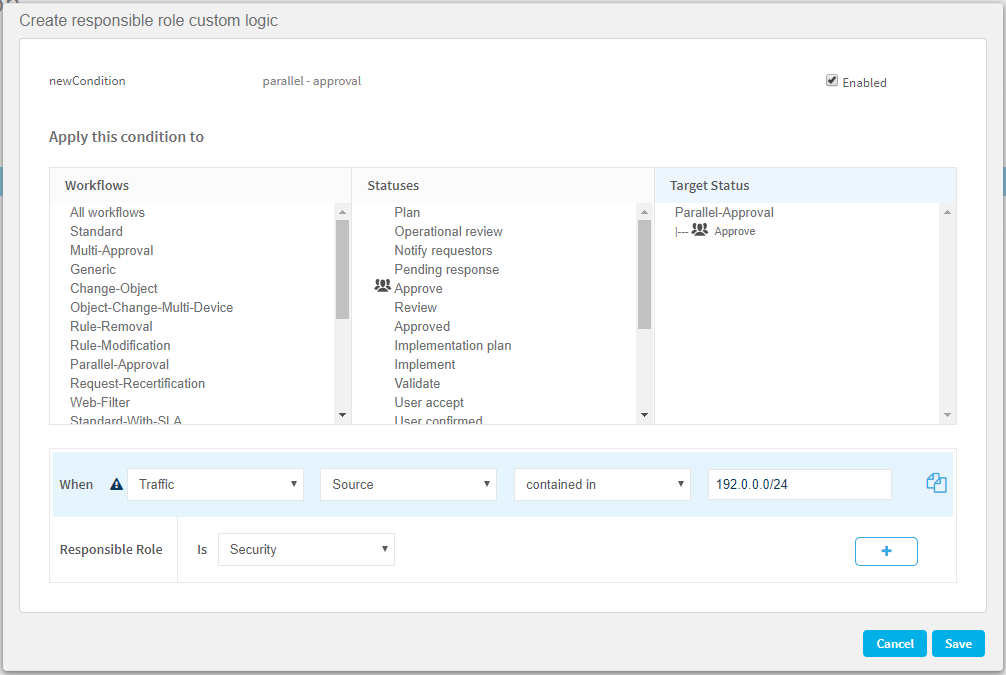
Task: Click the plus button to add condition
Action: coord(886,551)
